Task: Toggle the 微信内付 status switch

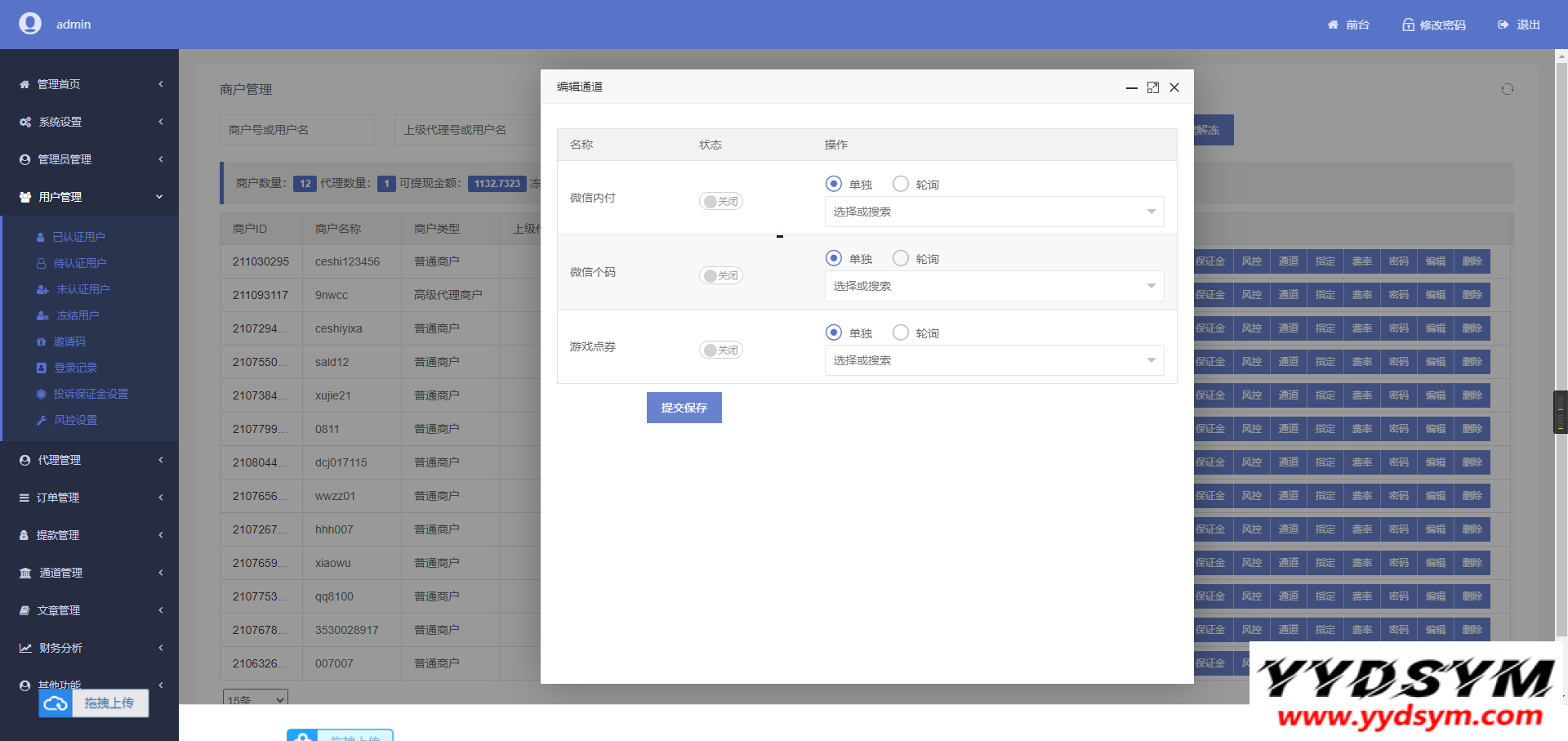Action: [720, 201]
